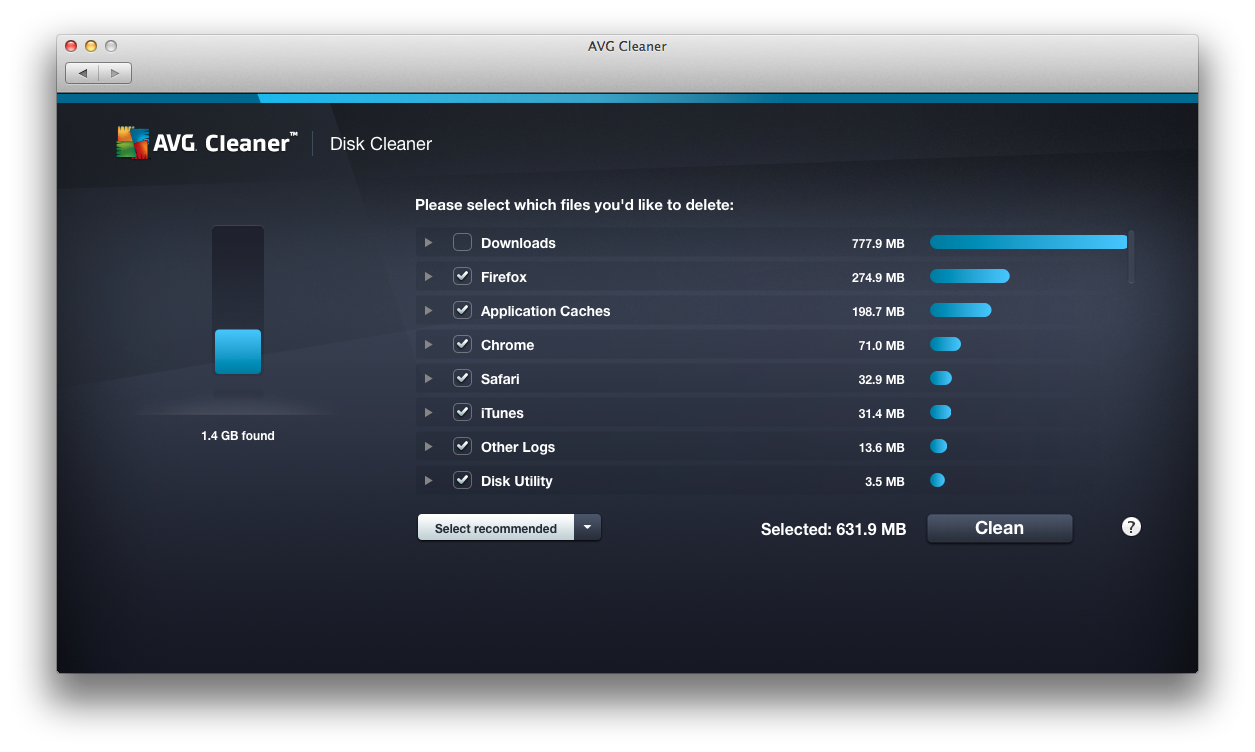Expand the Chrome row disclosure triangle
This screenshot has height=752, width=1255.
[428, 345]
